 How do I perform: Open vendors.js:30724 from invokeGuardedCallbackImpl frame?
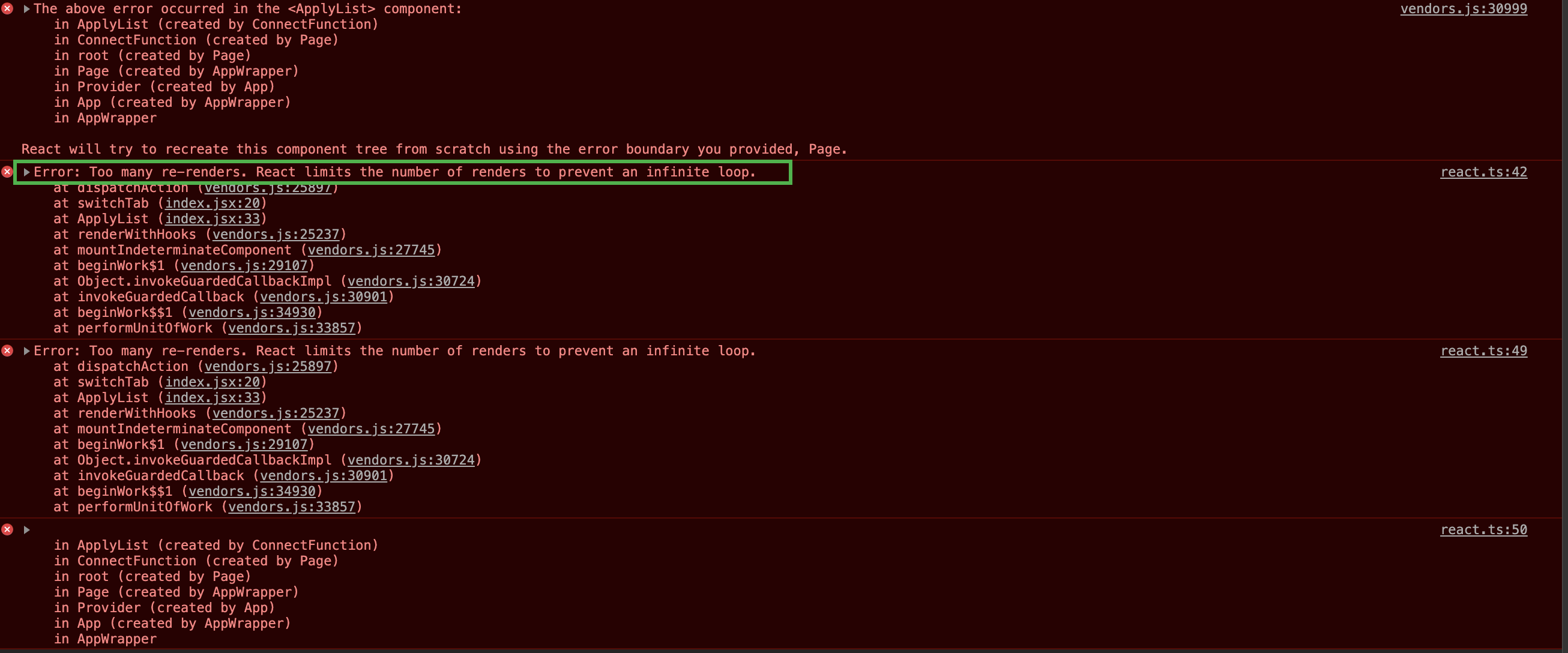411,280
